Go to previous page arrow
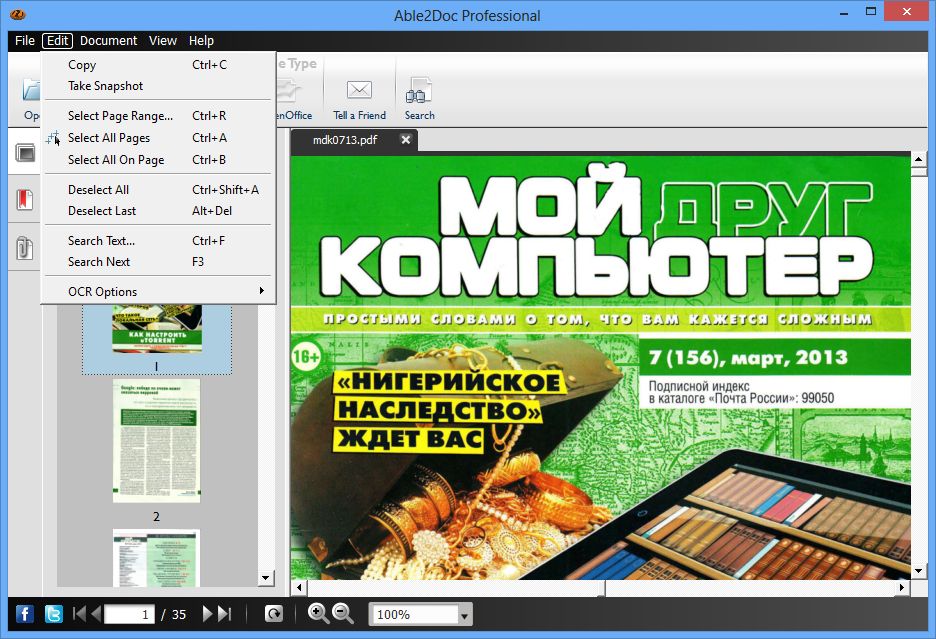 [x=96, y=613]
